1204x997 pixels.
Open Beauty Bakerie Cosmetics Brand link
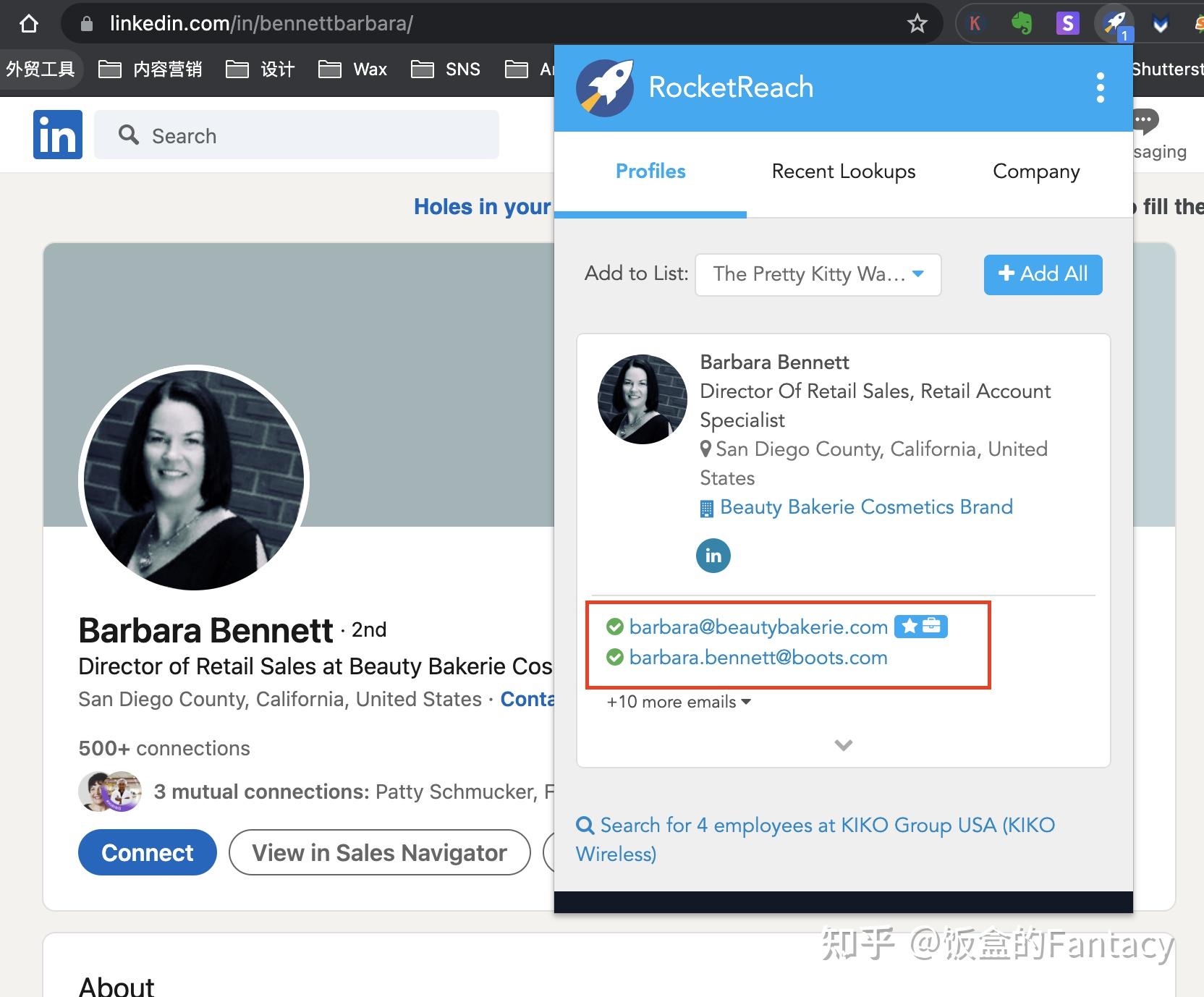[866, 507]
